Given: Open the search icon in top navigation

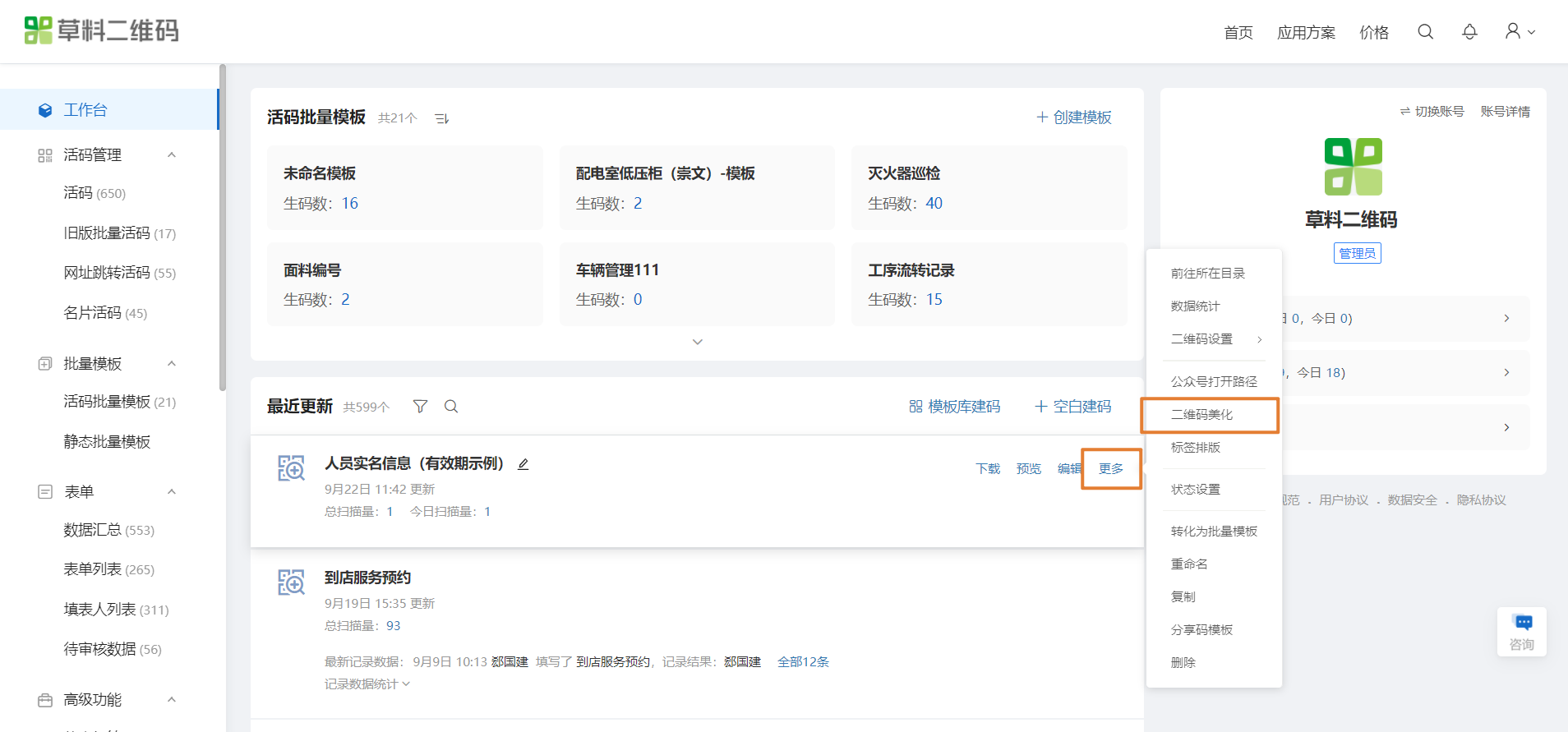Looking at the screenshot, I should (1426, 31).
